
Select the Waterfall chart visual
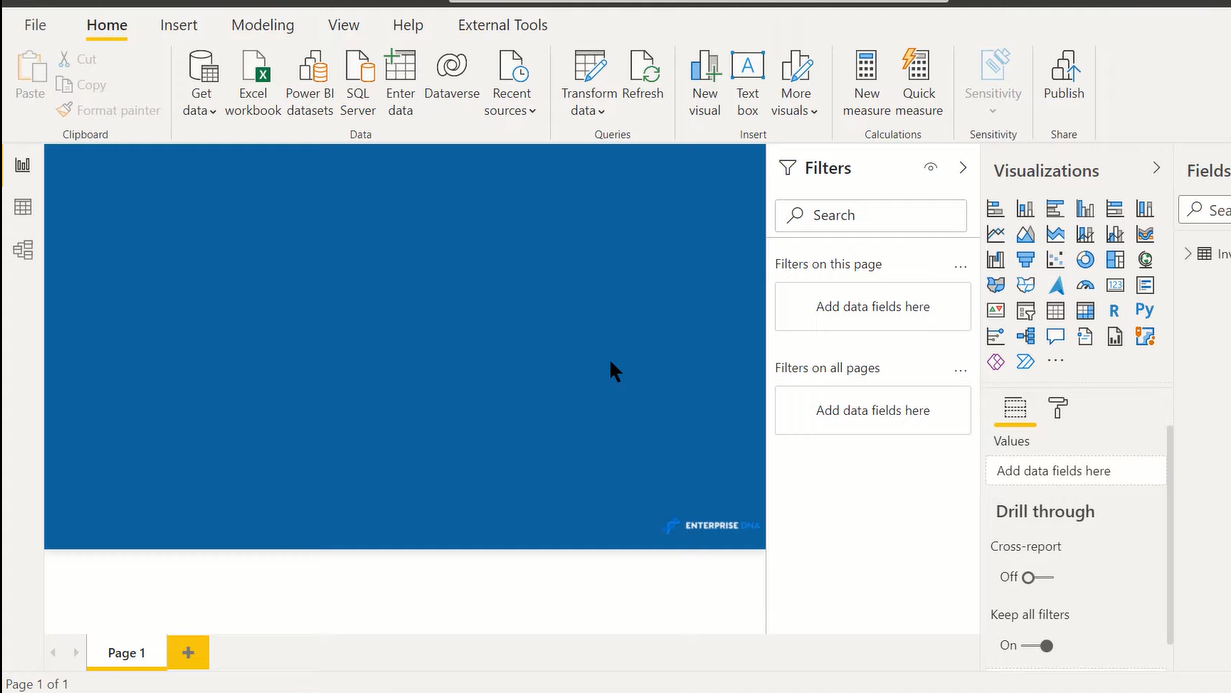tap(995, 260)
